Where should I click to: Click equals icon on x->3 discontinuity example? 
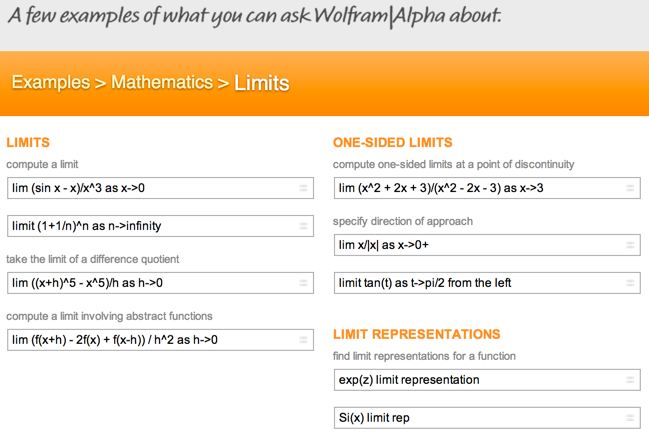[630, 188]
